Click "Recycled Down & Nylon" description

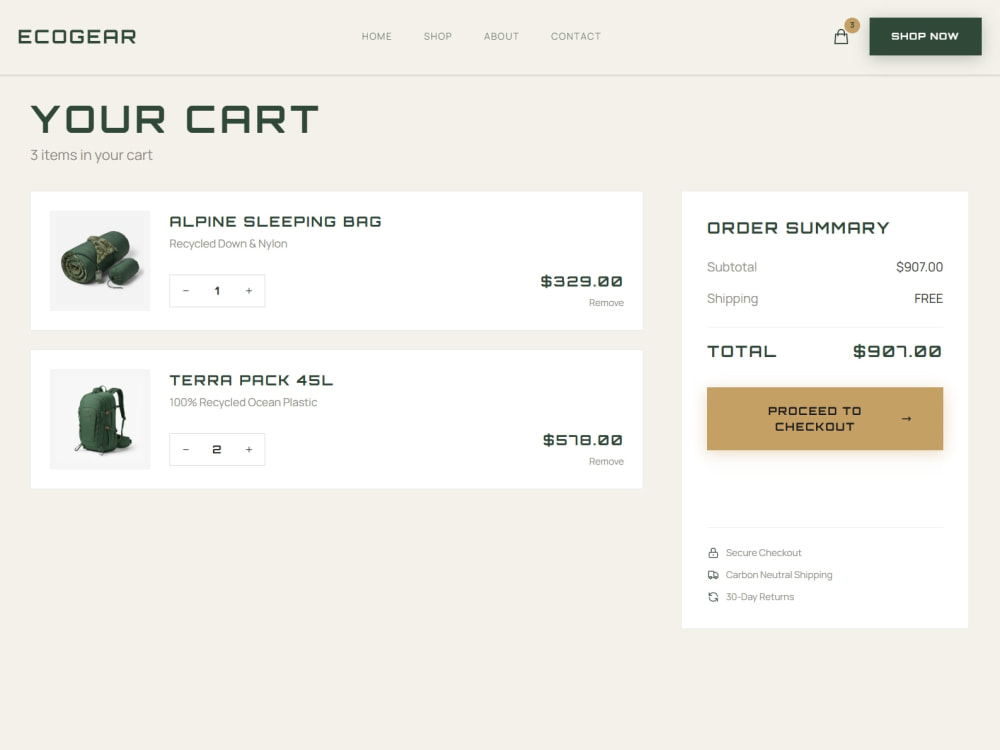(x=228, y=244)
